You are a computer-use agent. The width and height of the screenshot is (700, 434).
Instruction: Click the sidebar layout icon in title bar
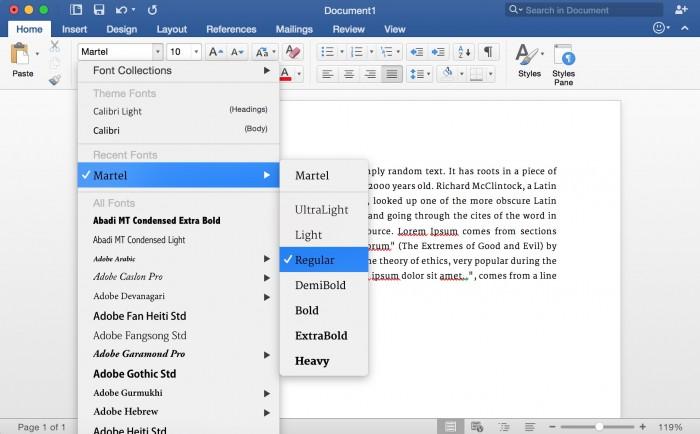(x=76, y=10)
